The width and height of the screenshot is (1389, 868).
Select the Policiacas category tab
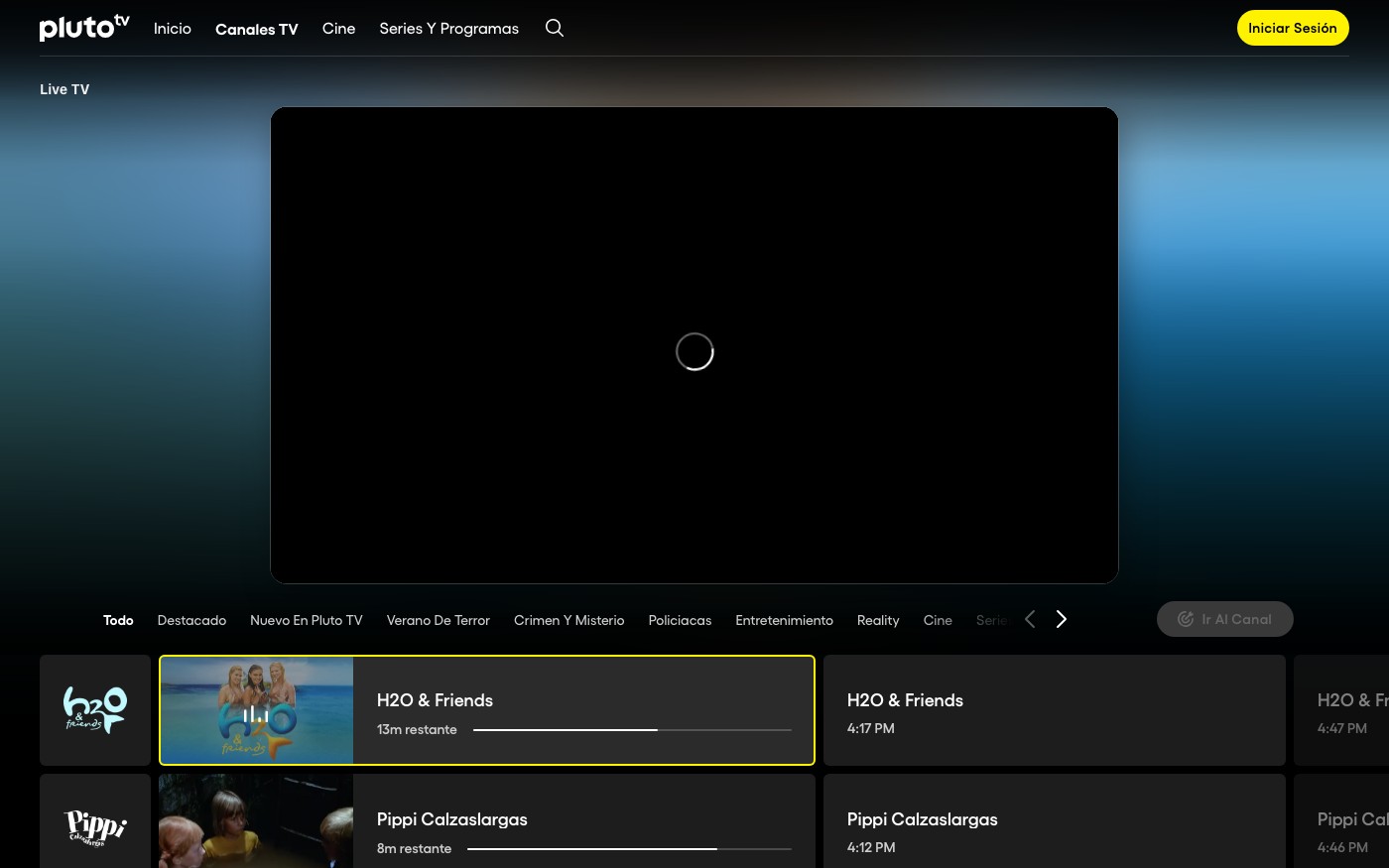680,620
